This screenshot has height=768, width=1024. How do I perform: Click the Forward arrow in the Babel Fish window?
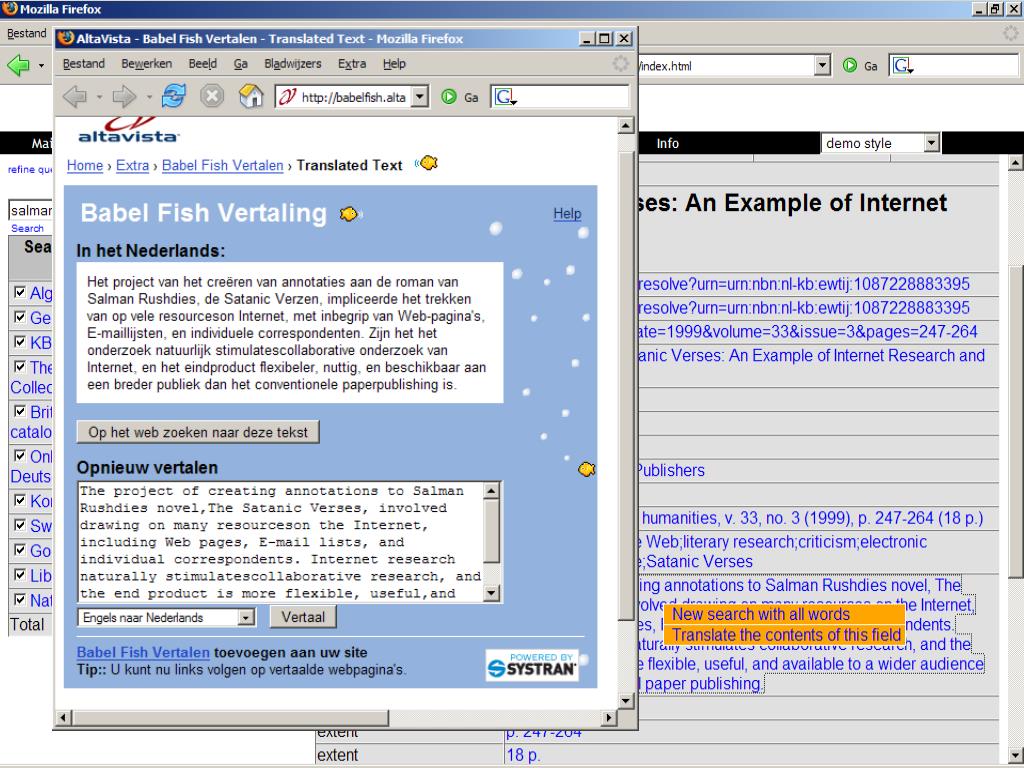tap(123, 97)
